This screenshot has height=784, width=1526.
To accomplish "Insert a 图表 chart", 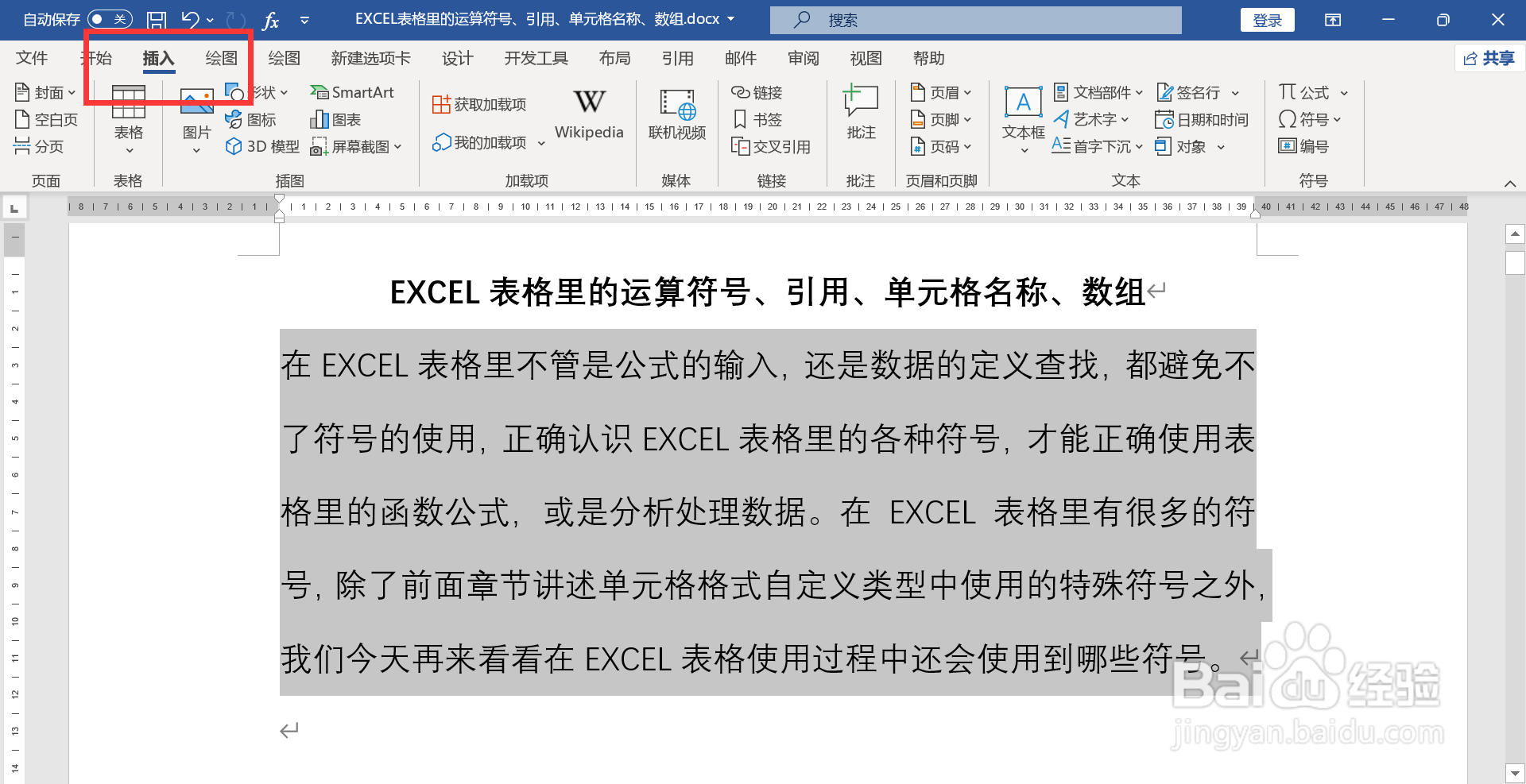I will click(x=335, y=119).
